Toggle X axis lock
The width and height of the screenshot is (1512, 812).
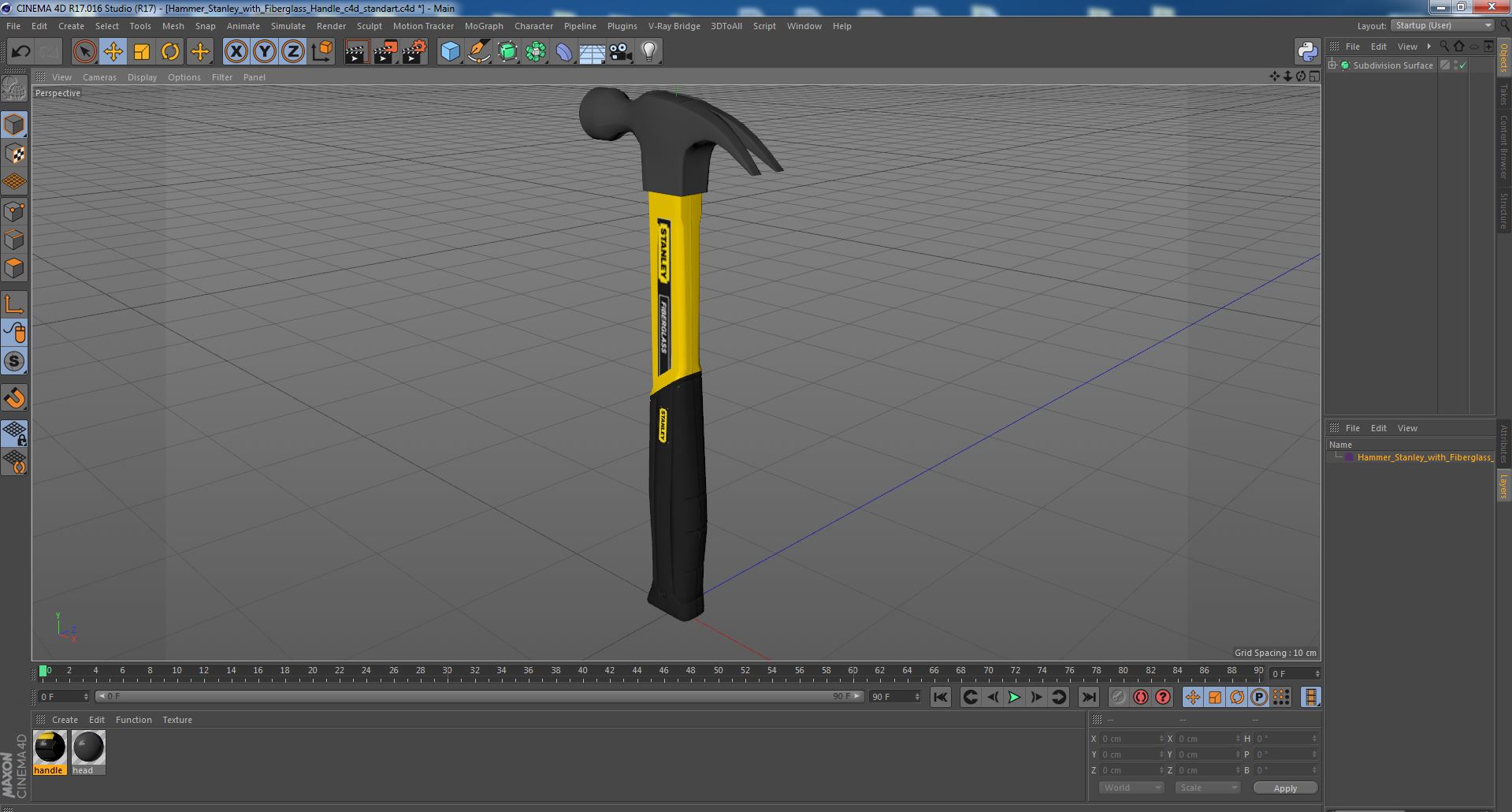pos(236,52)
